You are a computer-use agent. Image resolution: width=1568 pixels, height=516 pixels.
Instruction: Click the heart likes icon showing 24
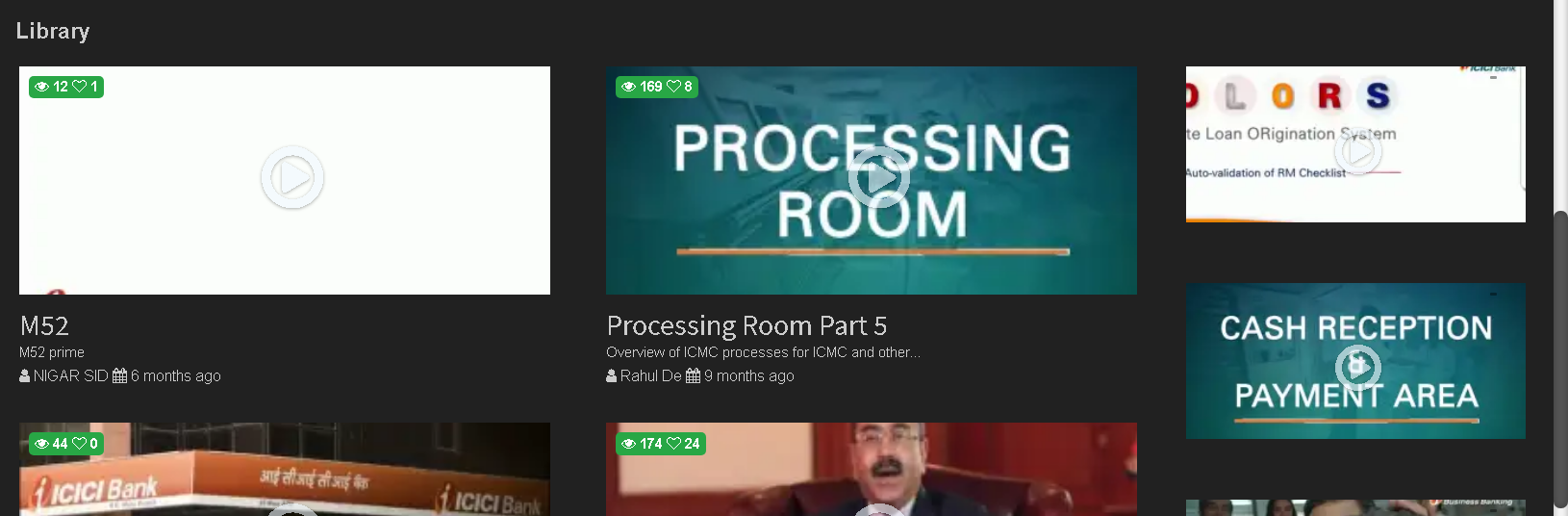673,444
